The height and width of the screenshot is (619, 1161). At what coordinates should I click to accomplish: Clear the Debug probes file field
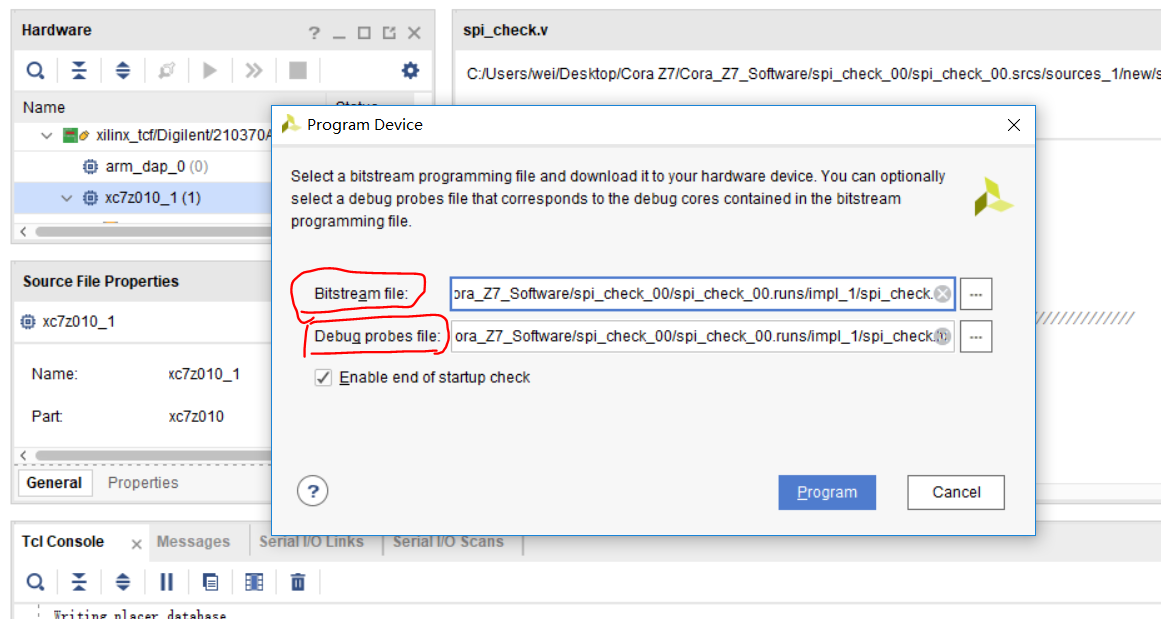[941, 336]
